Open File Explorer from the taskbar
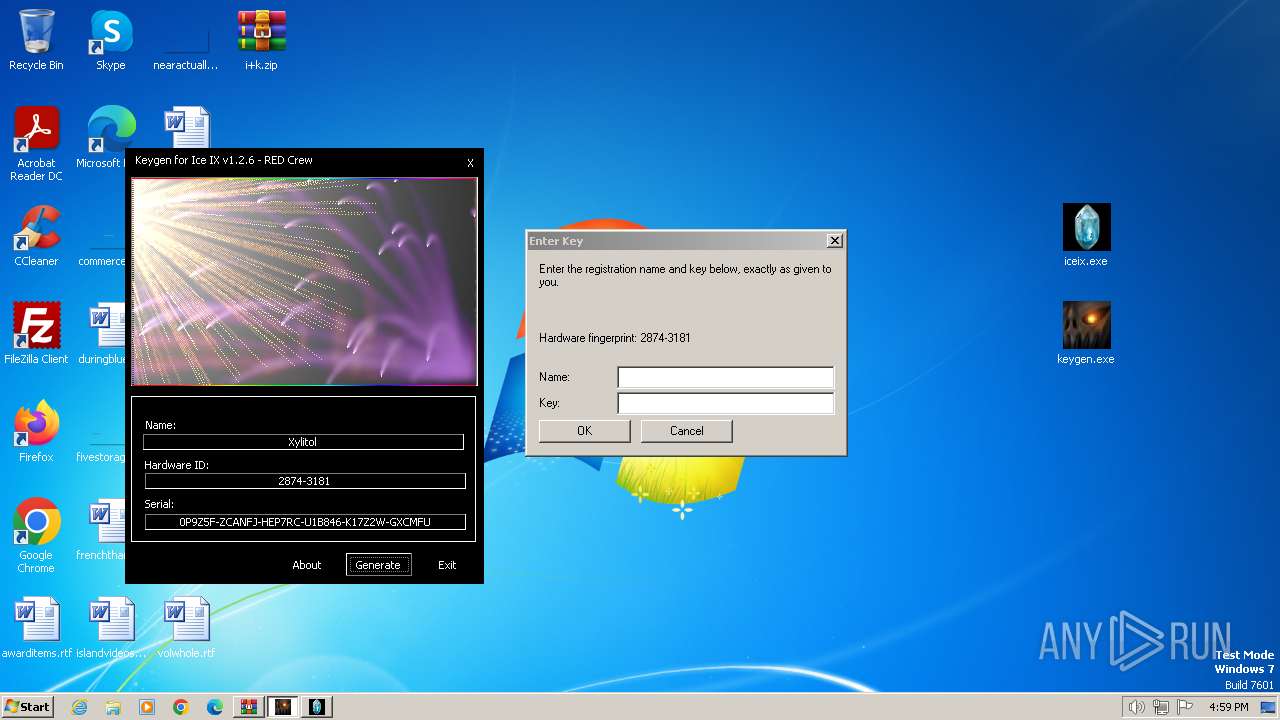This screenshot has width=1280, height=720. pos(113,707)
